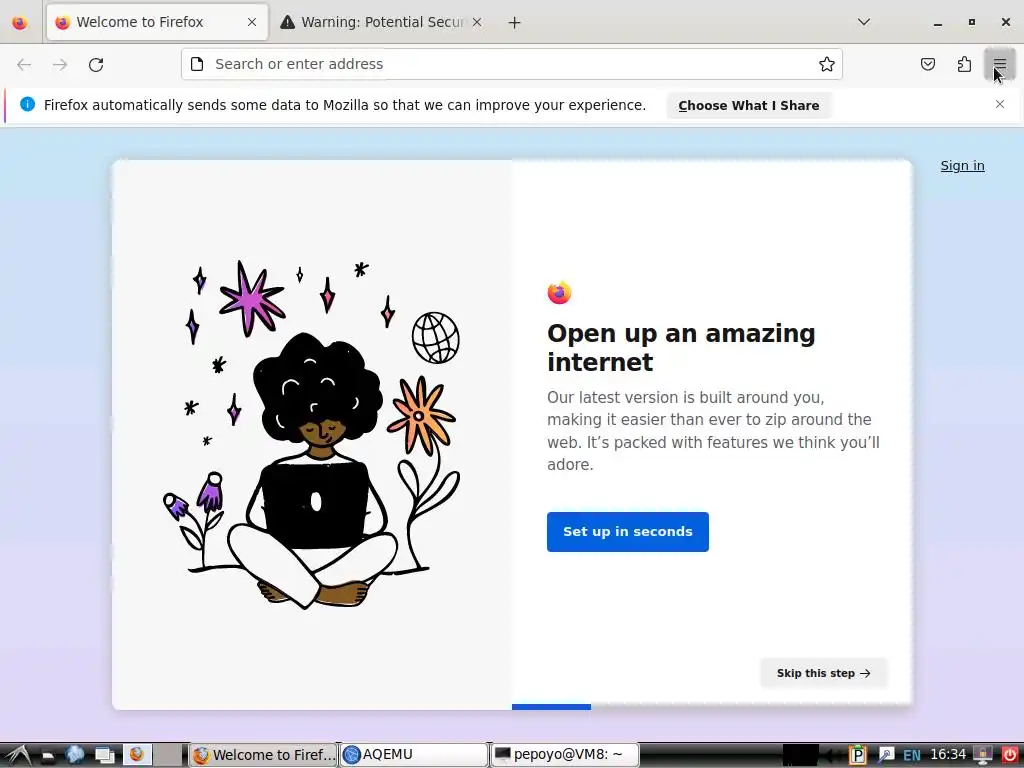The width and height of the screenshot is (1024, 768).
Task: Click Set up in seconds button
Action: pyautogui.click(x=628, y=532)
